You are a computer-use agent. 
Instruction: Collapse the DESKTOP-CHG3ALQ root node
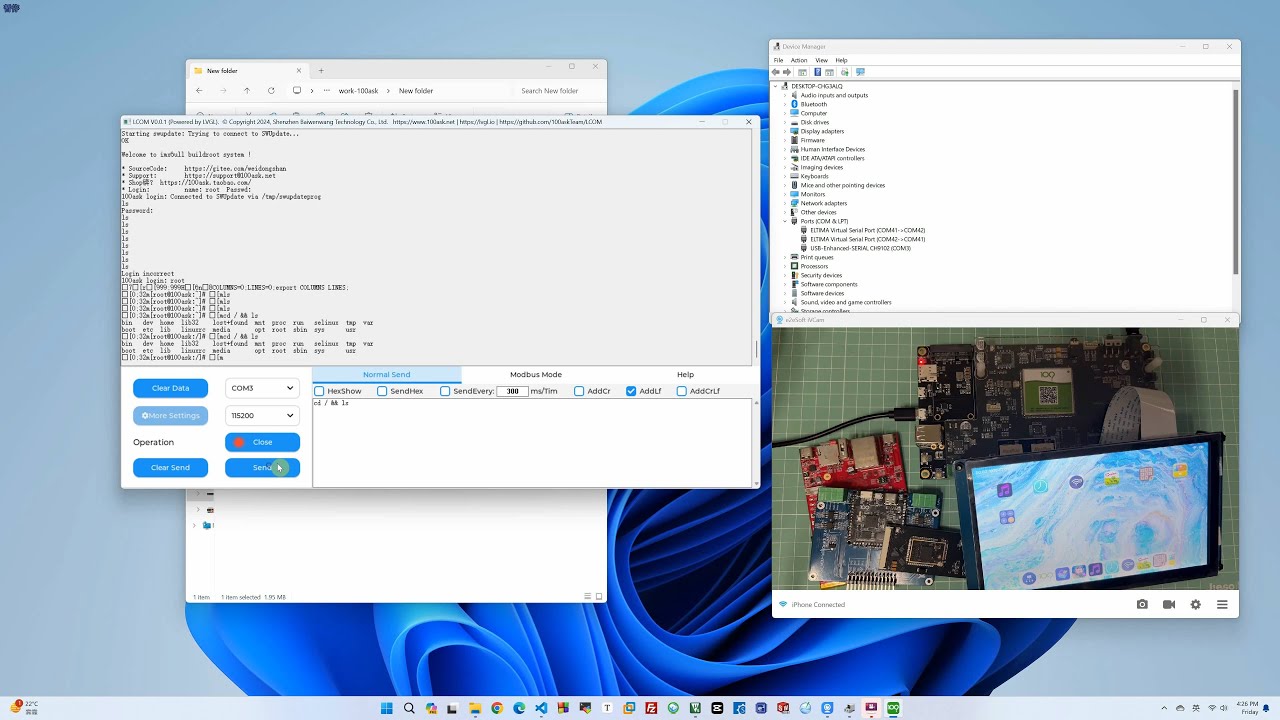pos(776,86)
